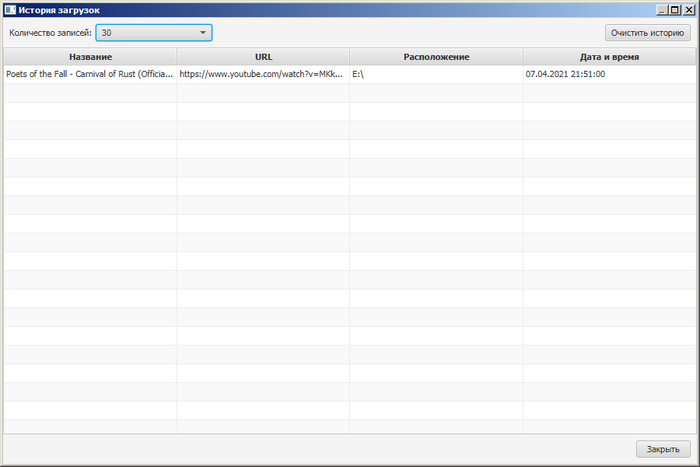Sort by the Дата и время column header
700x467 pixels.
point(609,57)
